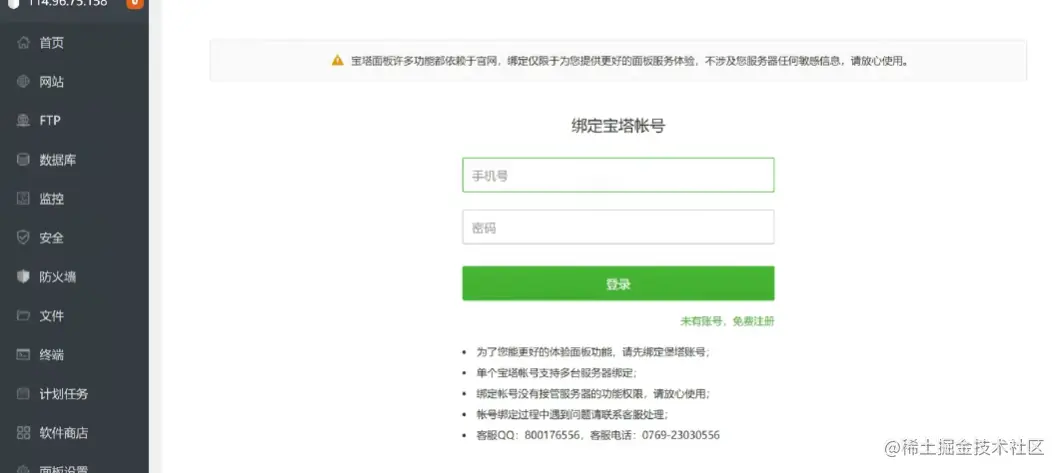The image size is (1060, 473).
Task: Click the folder icon beside 文件
Action: pyautogui.click(x=24, y=316)
